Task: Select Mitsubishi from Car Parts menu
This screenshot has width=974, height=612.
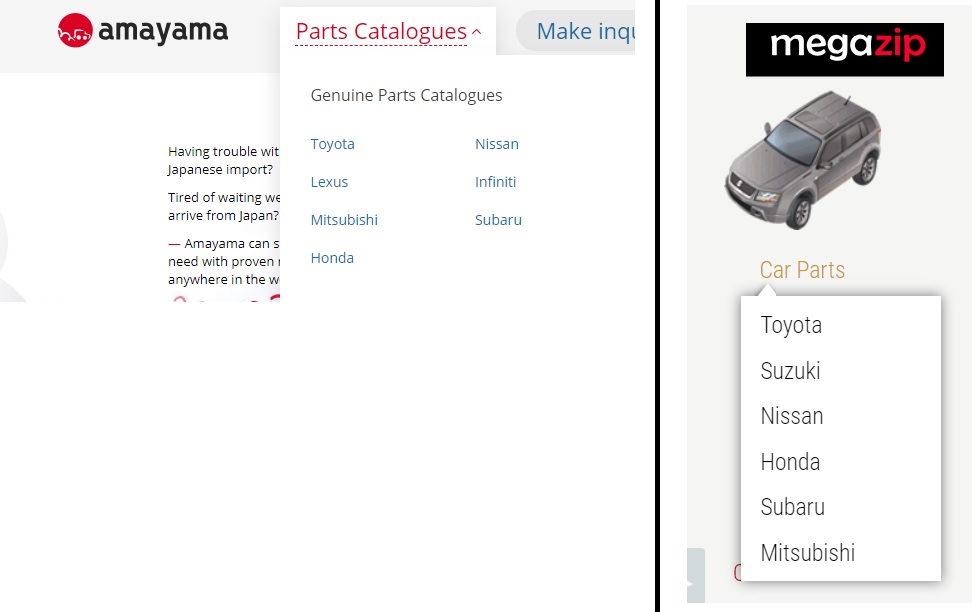Action: tap(808, 553)
